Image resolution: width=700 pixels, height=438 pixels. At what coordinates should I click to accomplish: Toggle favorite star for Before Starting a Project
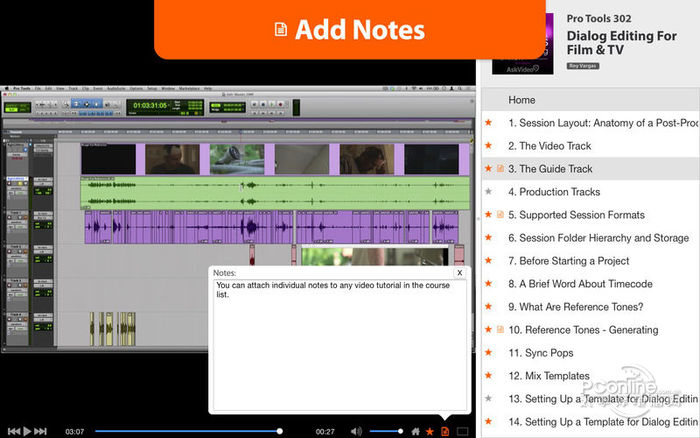pos(488,260)
